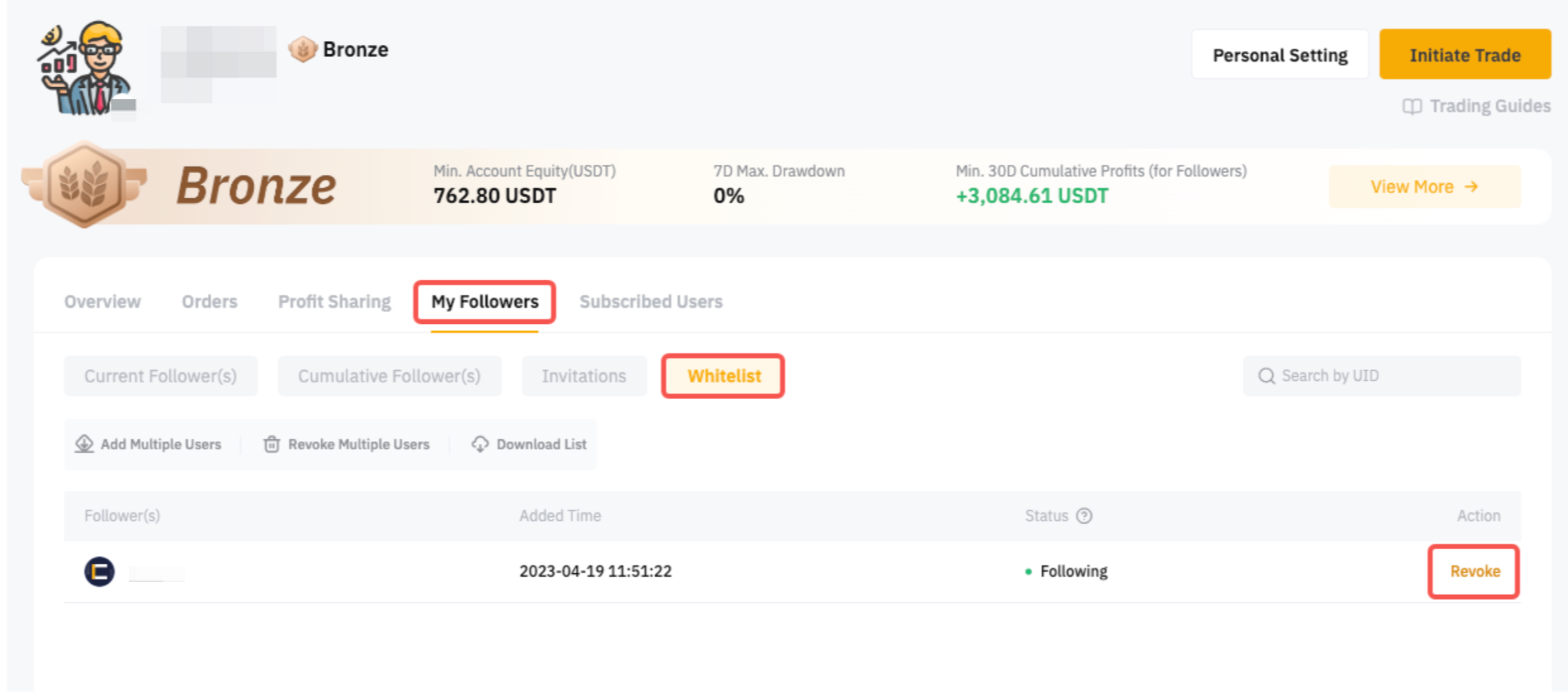Select the Current Follower(s) filter
The width and height of the screenshot is (1568, 696).
pyautogui.click(x=160, y=376)
